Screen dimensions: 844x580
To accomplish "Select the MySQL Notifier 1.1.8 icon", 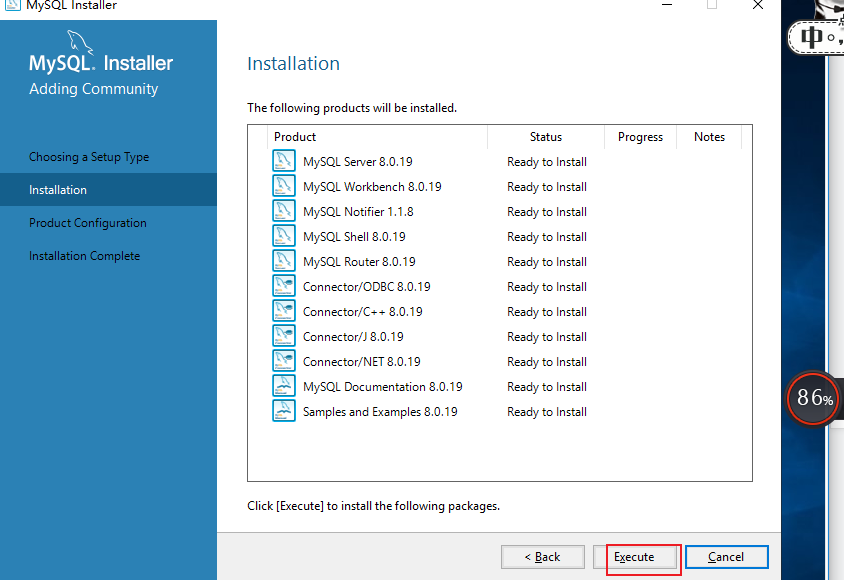I will pos(285,211).
